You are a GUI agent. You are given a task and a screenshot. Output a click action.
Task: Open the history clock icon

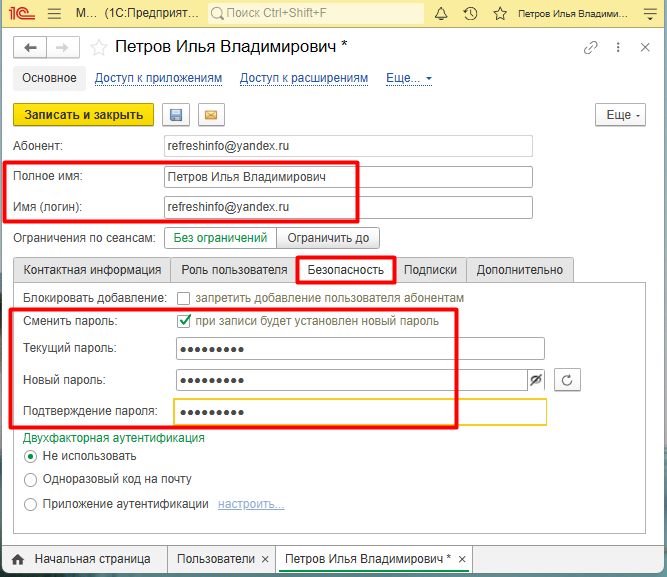[471, 14]
